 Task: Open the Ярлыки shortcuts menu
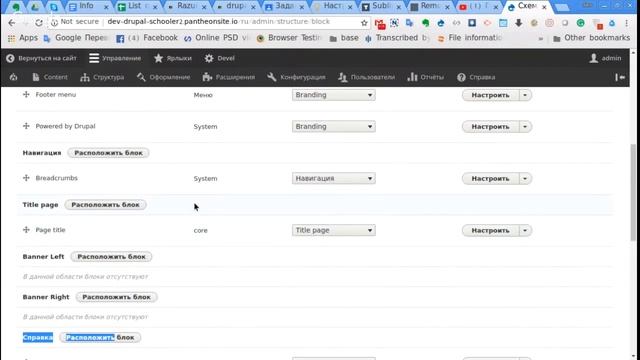click(x=173, y=58)
